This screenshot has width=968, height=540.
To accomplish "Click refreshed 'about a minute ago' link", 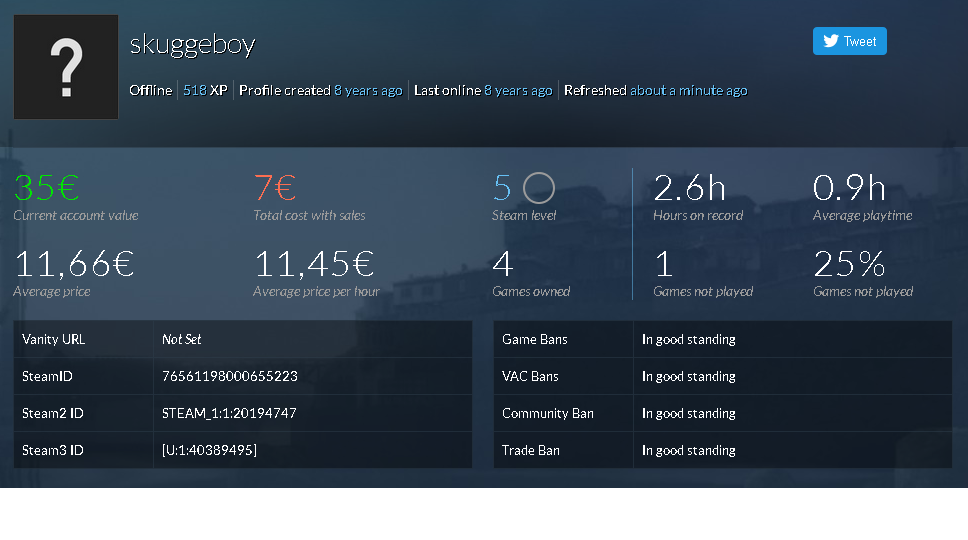I will (688, 90).
